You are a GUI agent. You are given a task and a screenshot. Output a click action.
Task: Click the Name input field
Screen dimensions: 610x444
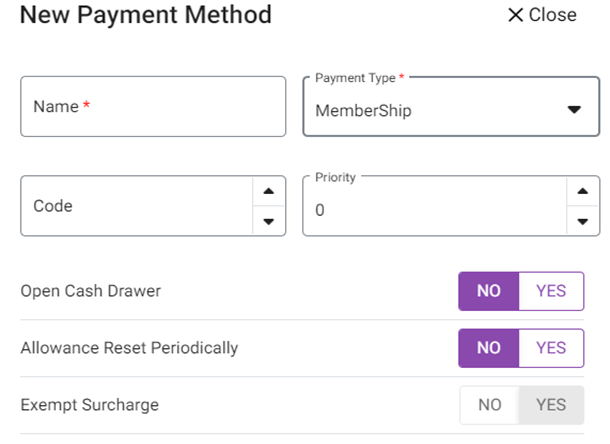point(153,106)
